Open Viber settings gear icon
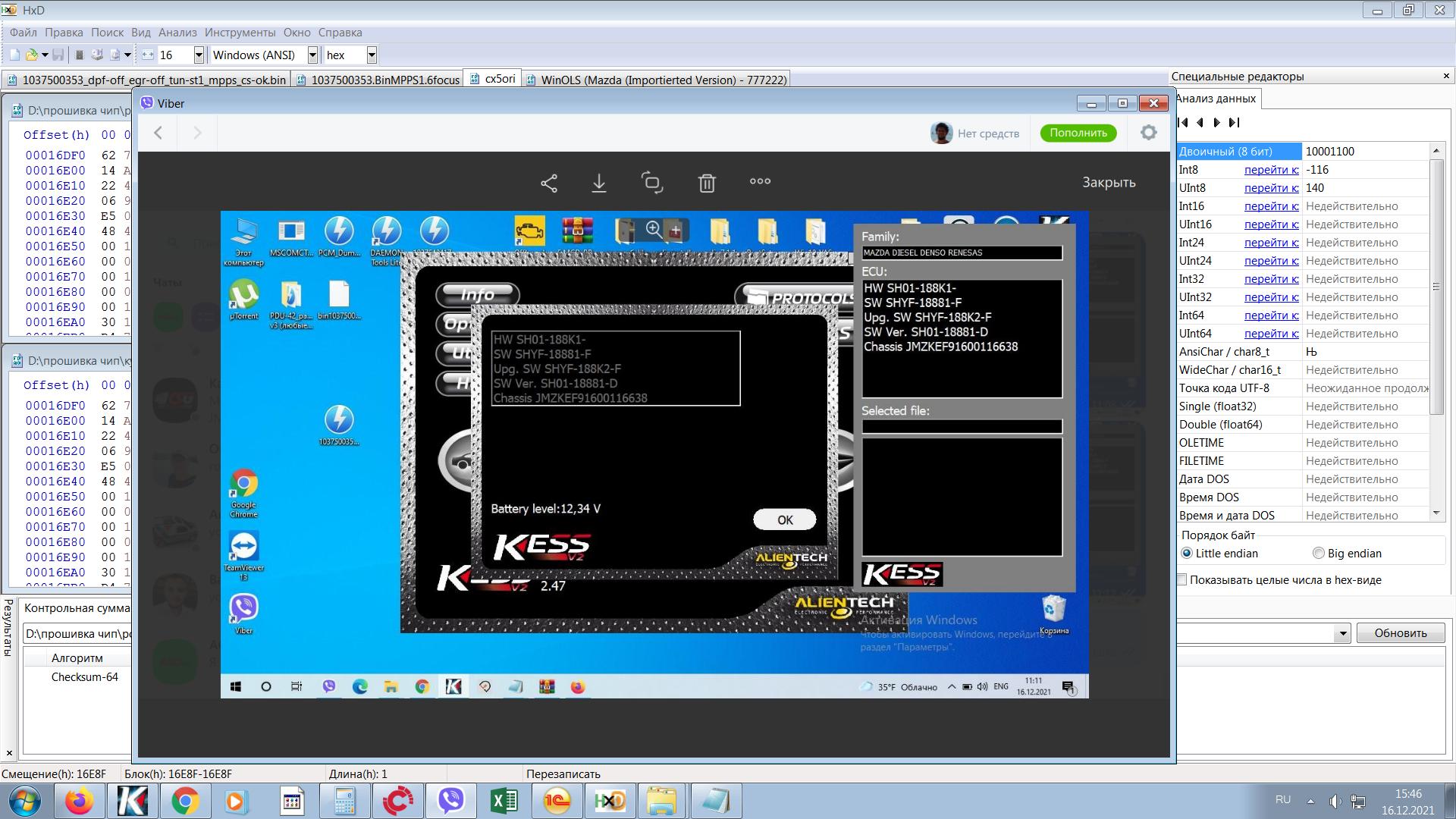 click(1148, 133)
